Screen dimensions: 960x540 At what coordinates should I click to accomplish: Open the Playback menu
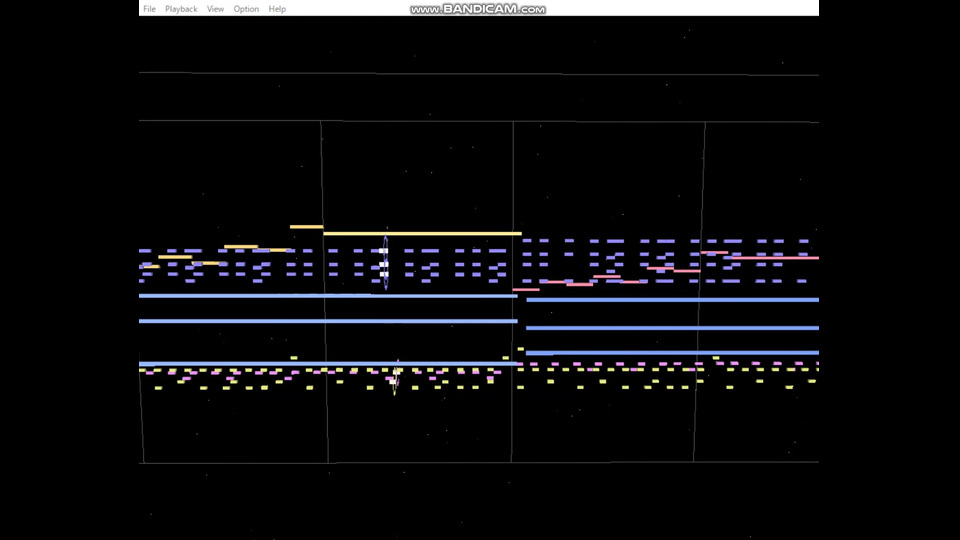click(181, 9)
